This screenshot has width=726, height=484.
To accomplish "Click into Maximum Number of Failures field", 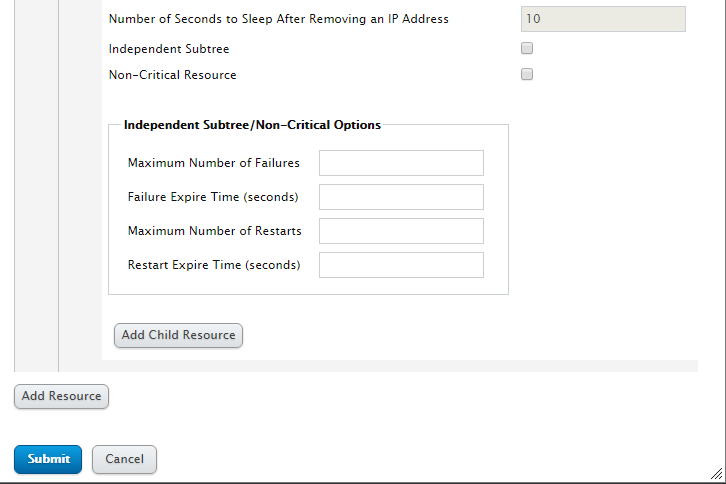I will 401,163.
